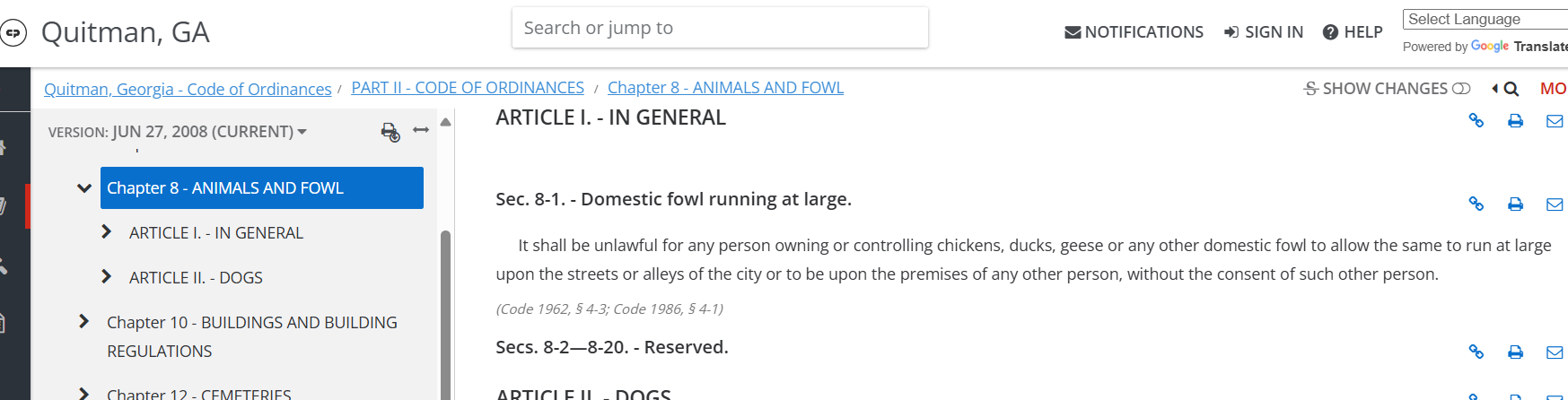Click the Sign In link

1264,32
